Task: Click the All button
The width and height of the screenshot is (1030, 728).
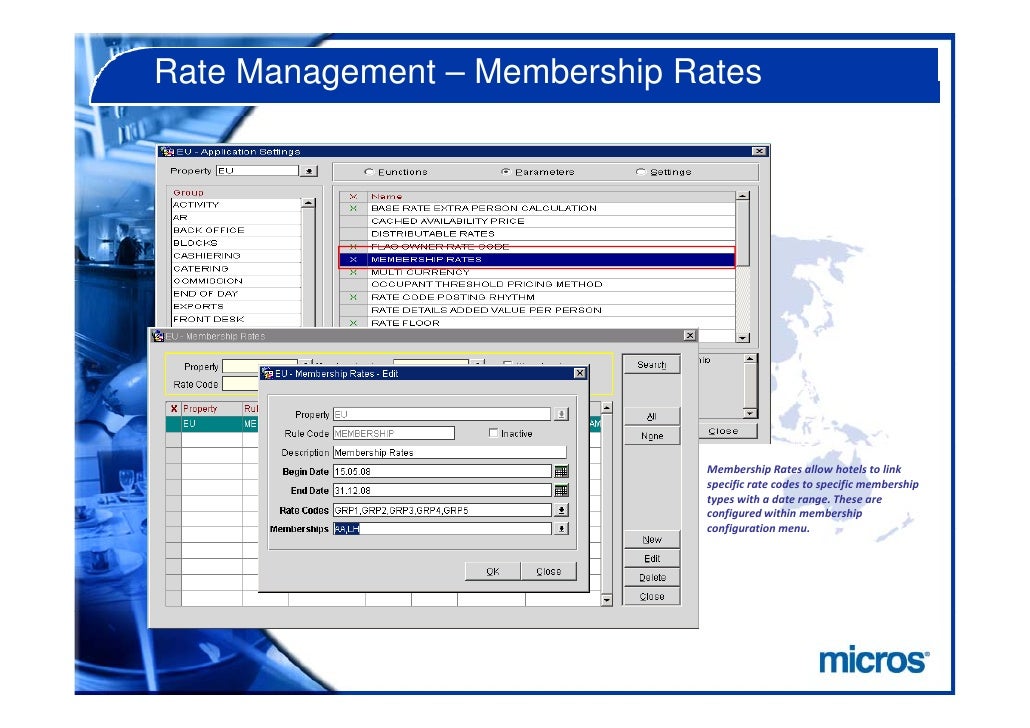Action: 652,417
